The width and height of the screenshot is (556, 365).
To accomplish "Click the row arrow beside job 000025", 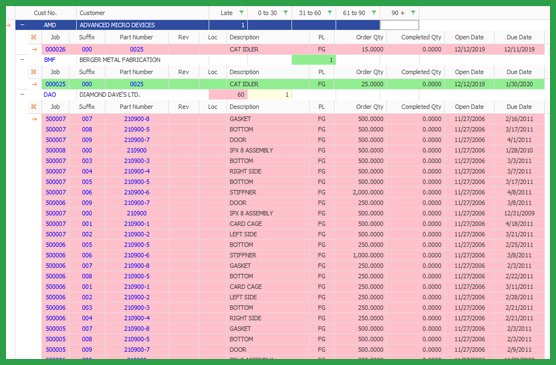I will (34, 84).
